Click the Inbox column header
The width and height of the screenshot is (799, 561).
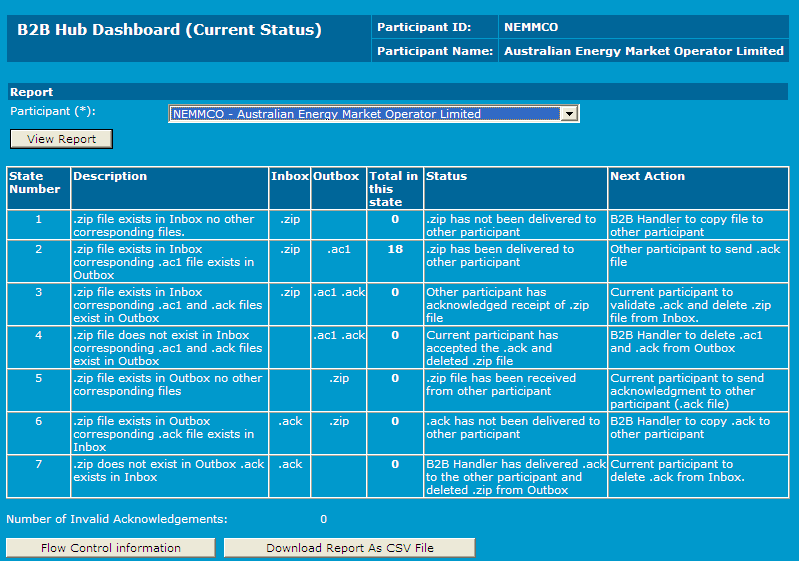(x=289, y=188)
